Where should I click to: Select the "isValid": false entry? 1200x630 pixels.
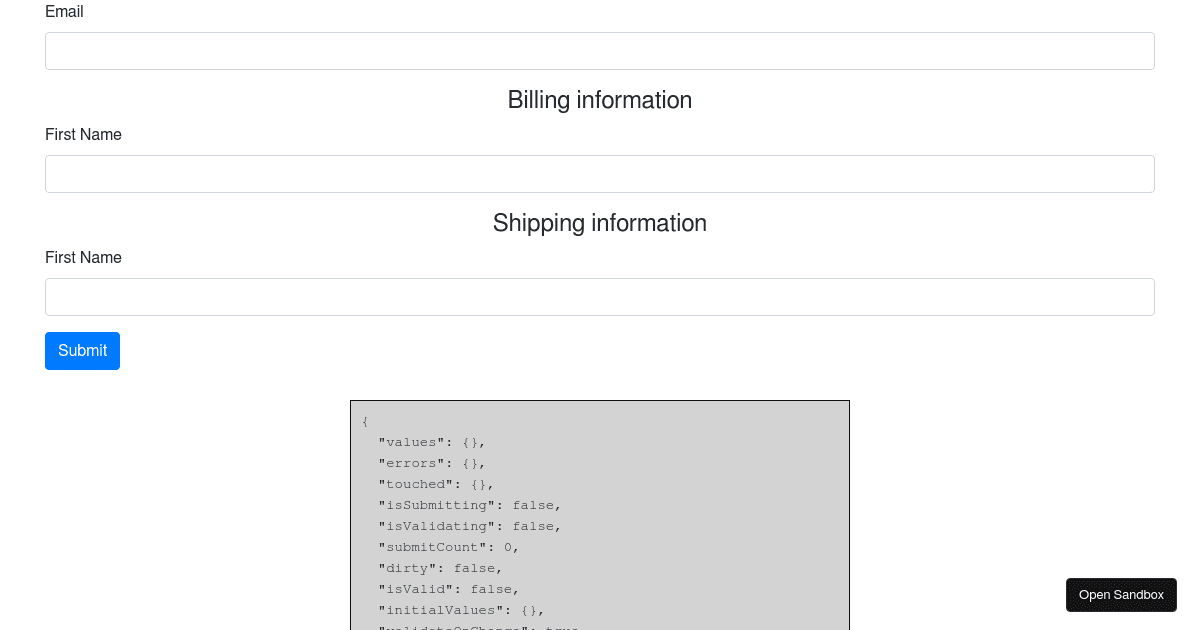pyautogui.click(x=449, y=590)
